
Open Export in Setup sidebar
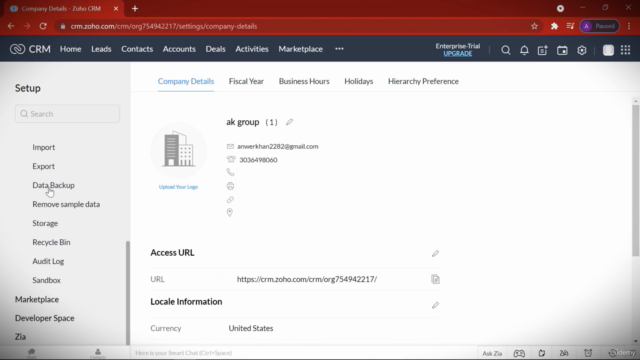(43, 167)
